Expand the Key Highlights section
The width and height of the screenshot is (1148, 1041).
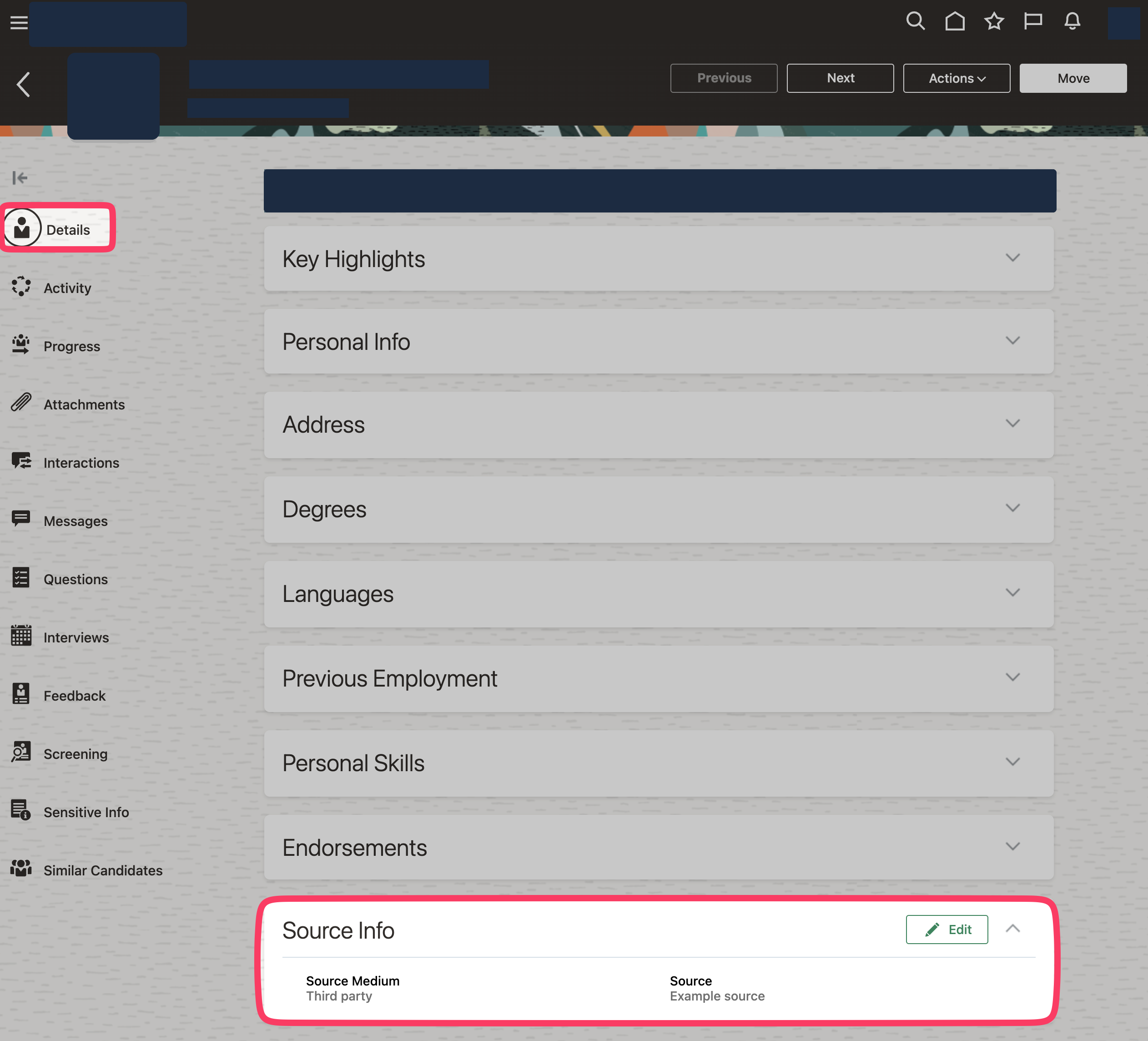pos(1012,258)
